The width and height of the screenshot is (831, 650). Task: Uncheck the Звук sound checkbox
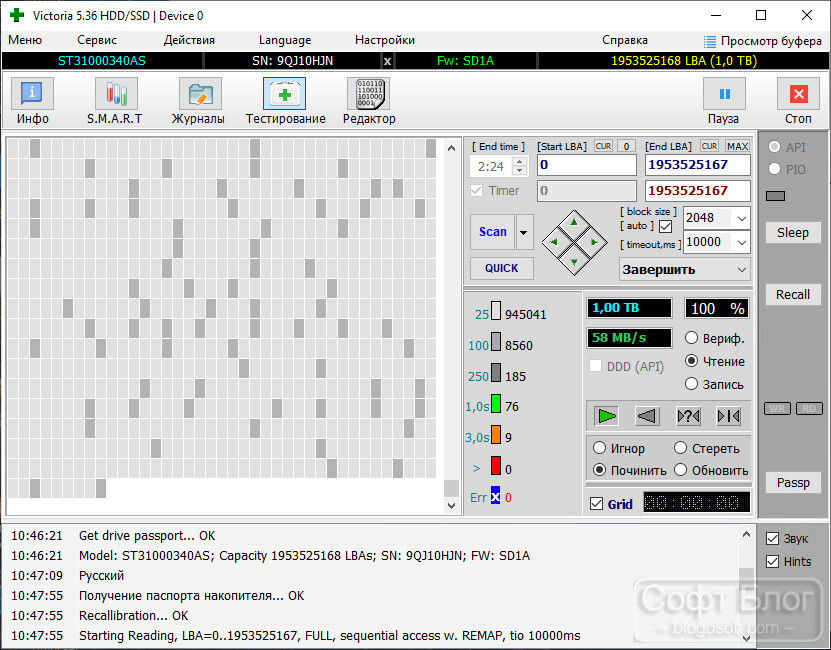point(772,539)
